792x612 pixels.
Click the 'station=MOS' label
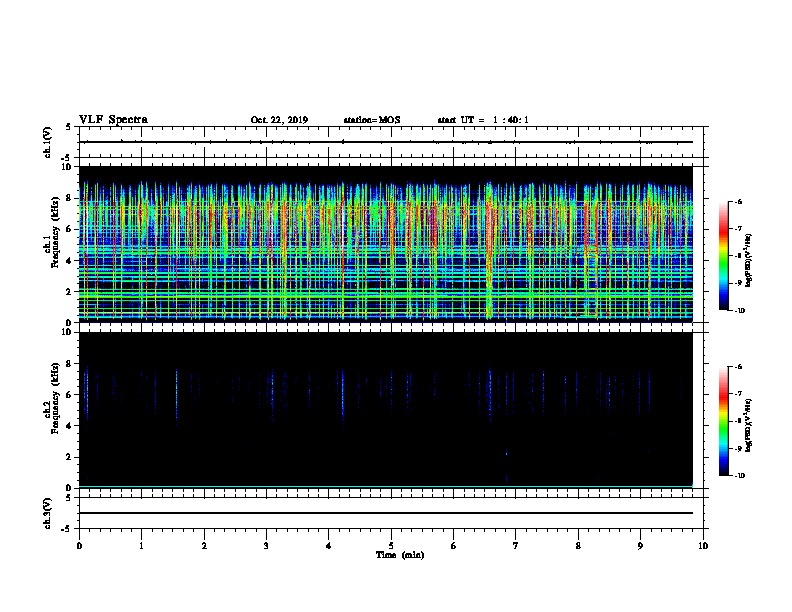point(372,120)
